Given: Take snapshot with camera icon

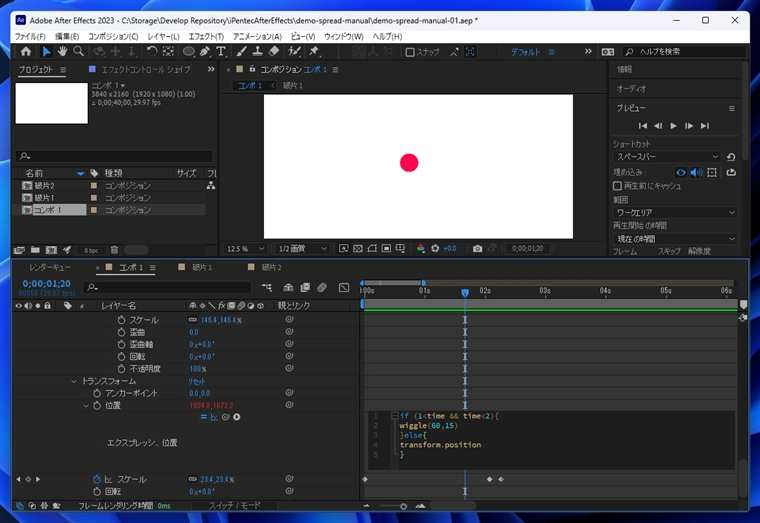Looking at the screenshot, I should pyautogui.click(x=477, y=249).
